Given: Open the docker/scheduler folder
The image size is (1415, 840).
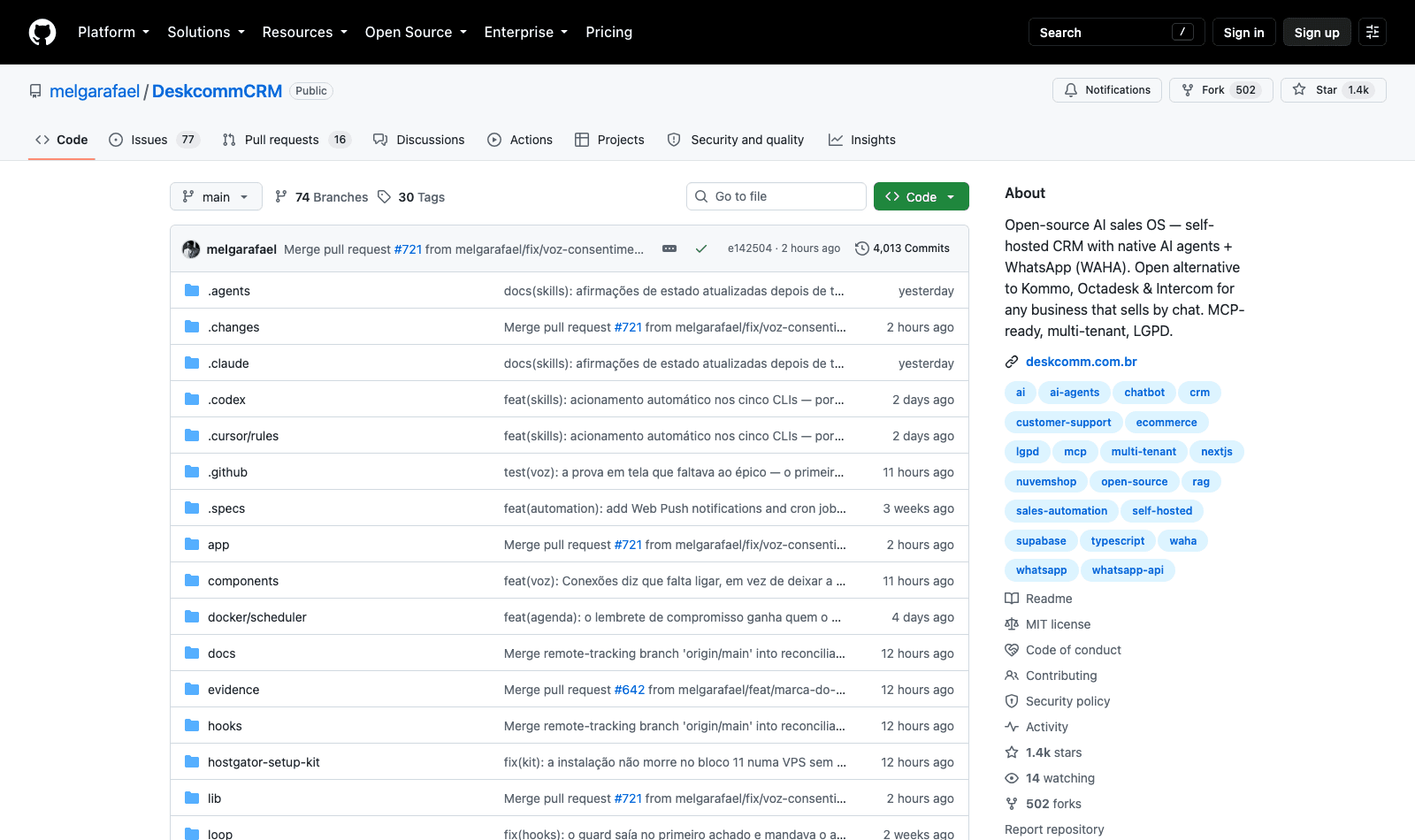Looking at the screenshot, I should [257, 617].
